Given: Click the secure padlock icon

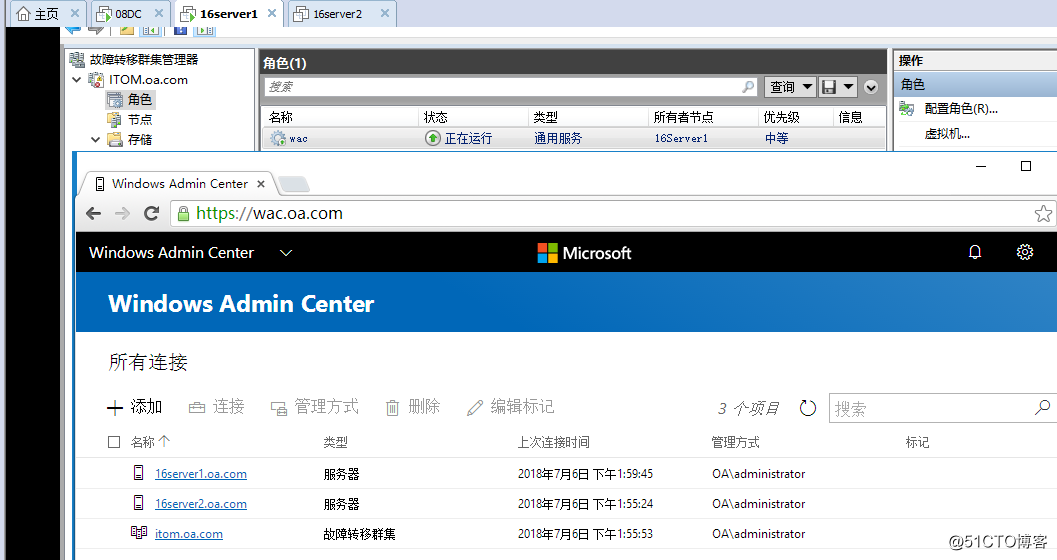Looking at the screenshot, I should pos(183,214).
